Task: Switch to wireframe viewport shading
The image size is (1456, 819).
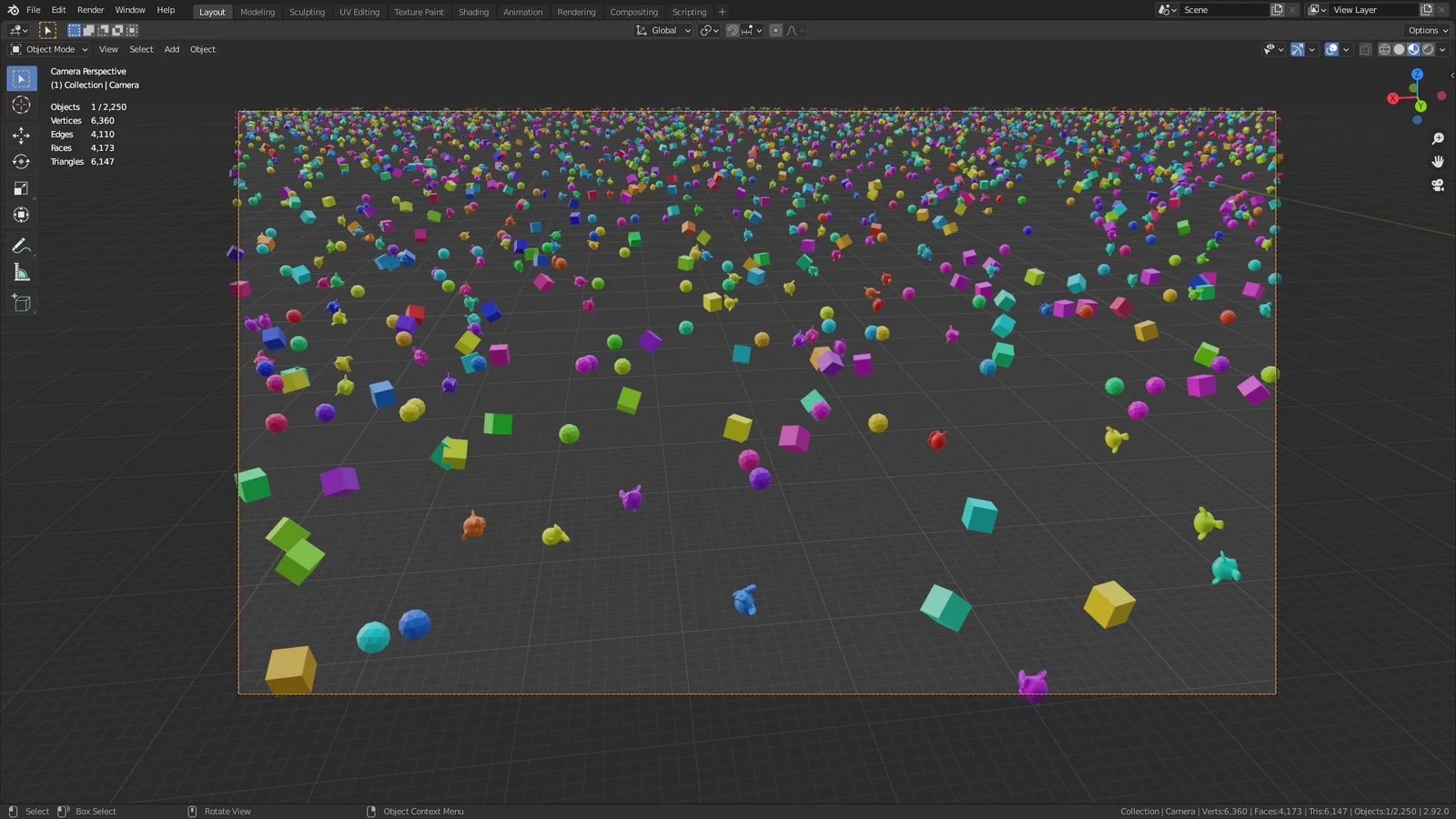Action: click(x=1385, y=49)
